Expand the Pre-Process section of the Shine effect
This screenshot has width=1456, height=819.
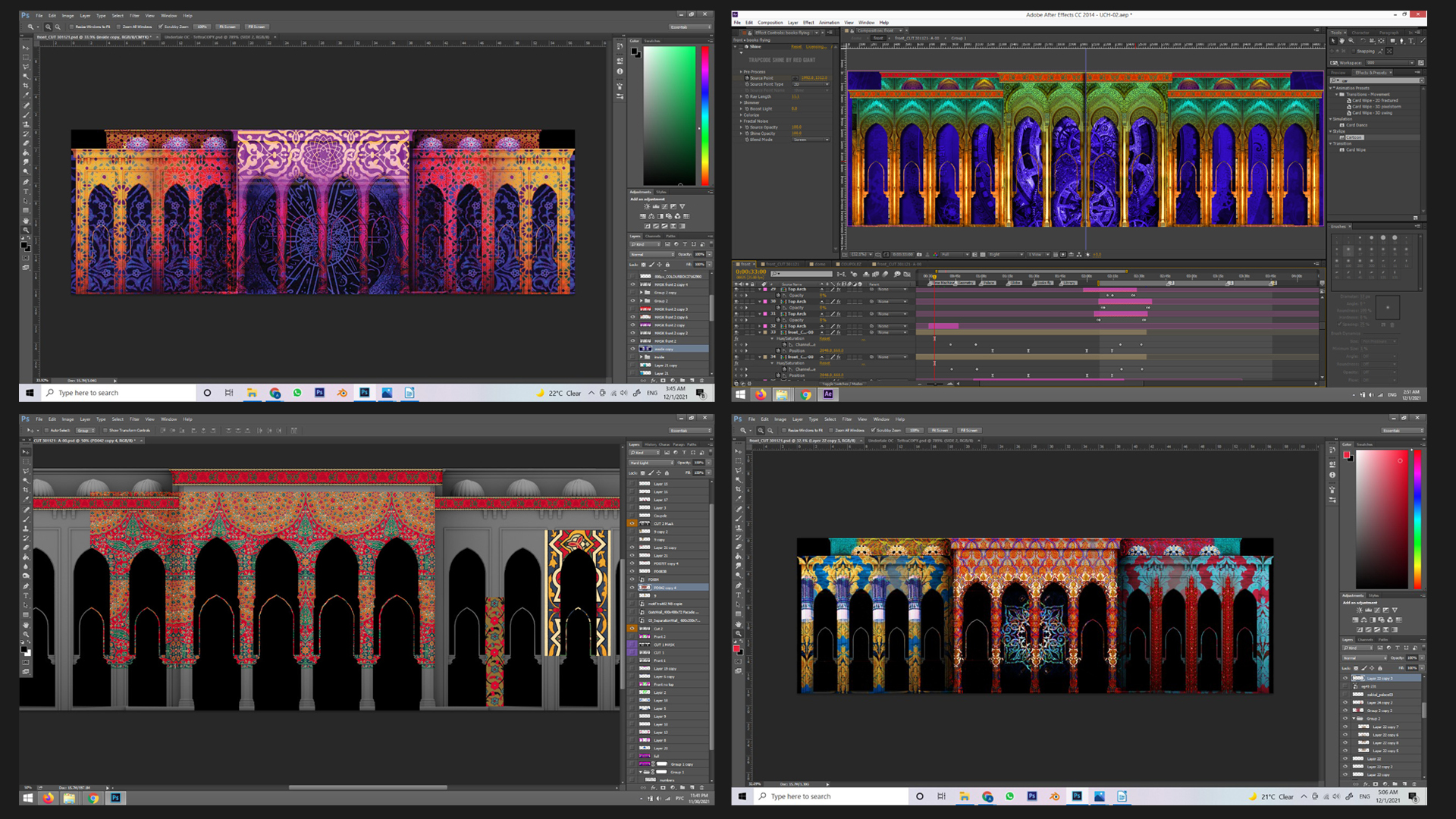[x=741, y=72]
